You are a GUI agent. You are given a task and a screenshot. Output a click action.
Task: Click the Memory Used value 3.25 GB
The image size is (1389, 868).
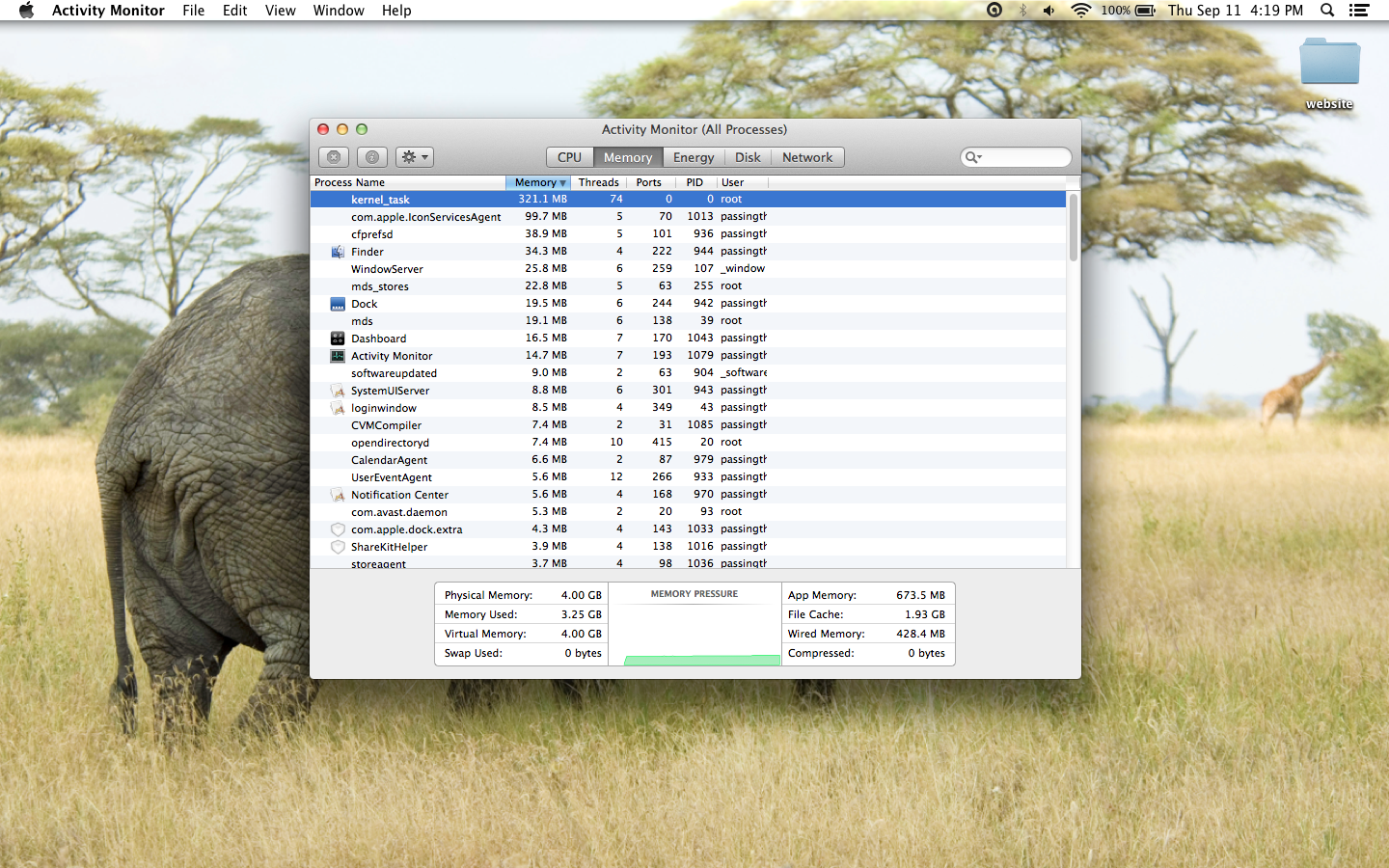pos(582,614)
